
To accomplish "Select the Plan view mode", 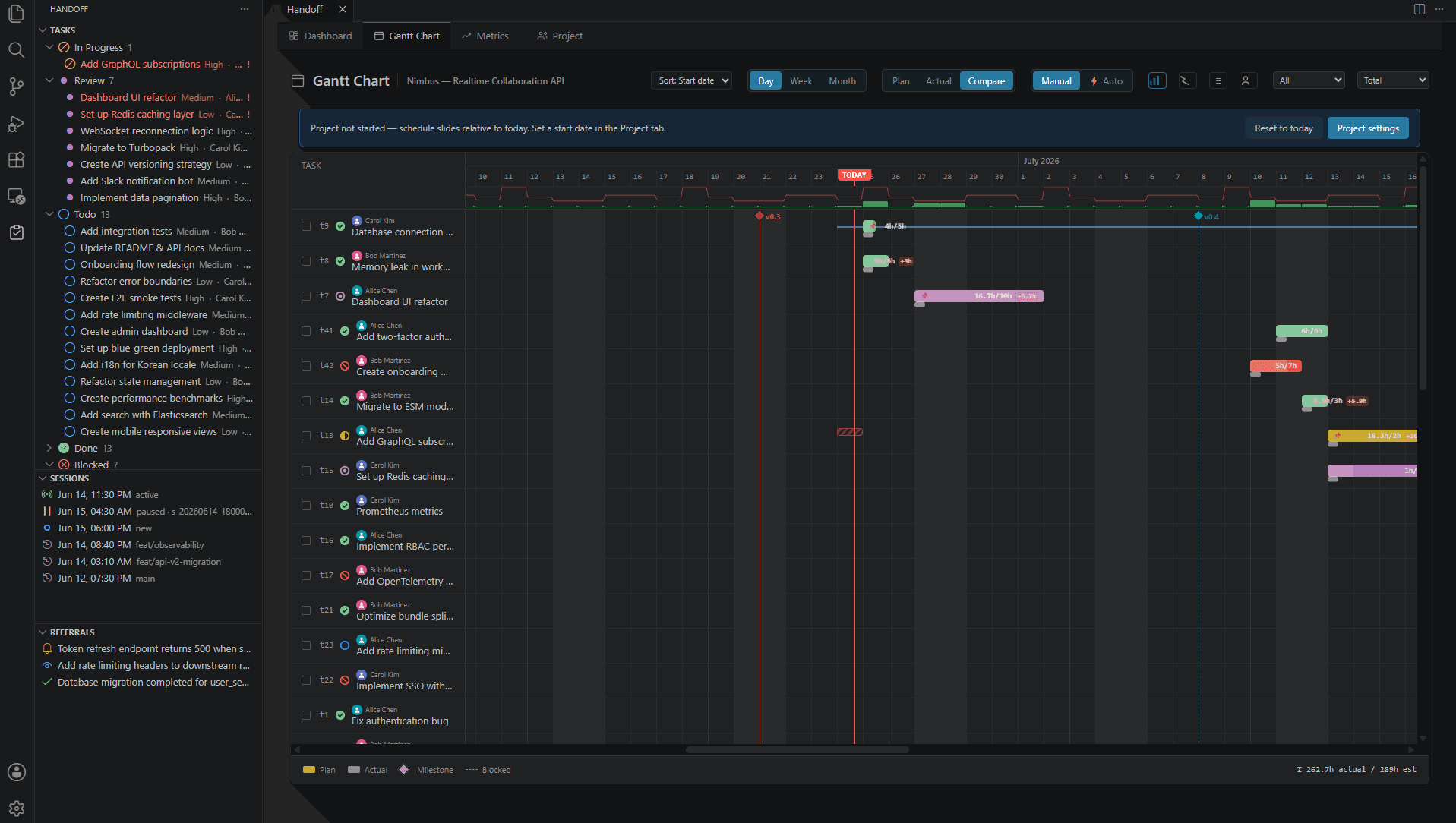I will point(900,80).
